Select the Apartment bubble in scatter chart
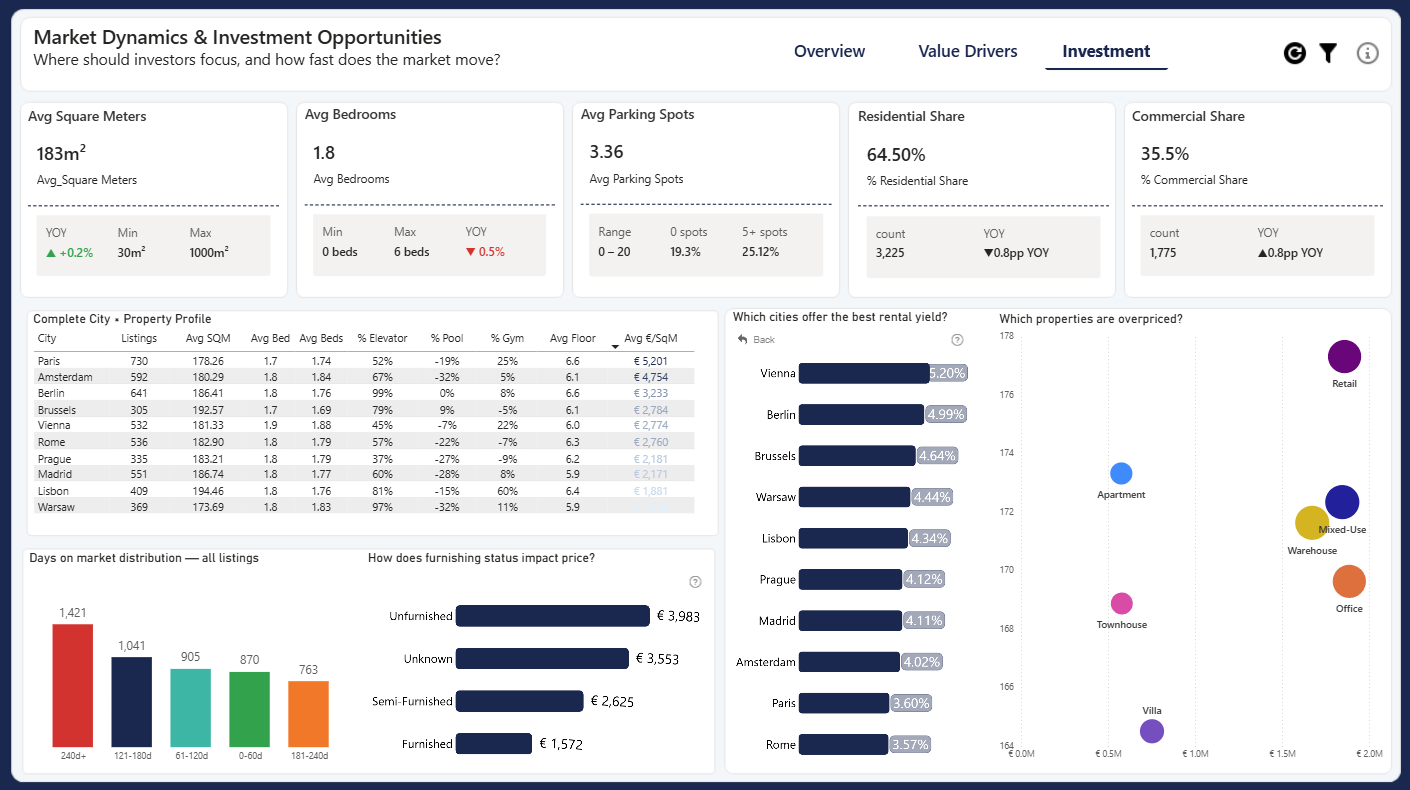Image resolution: width=1410 pixels, height=790 pixels. 1121,474
